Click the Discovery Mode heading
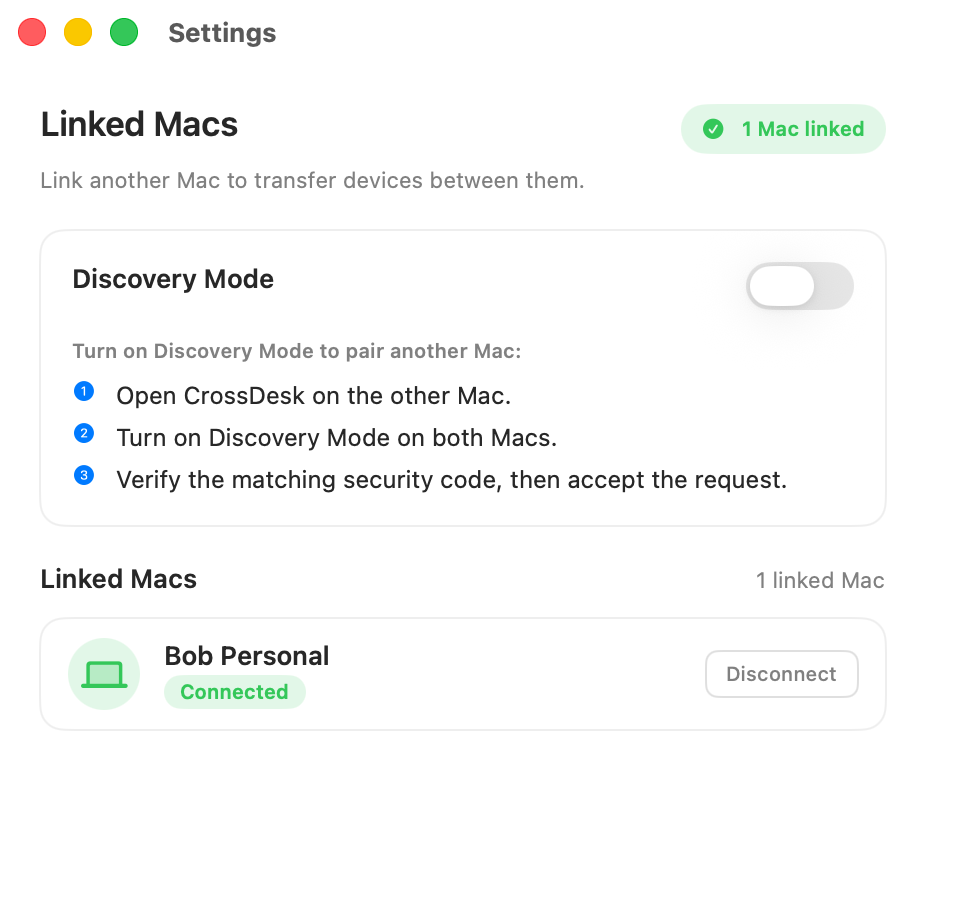The height and width of the screenshot is (900, 958). click(173, 279)
